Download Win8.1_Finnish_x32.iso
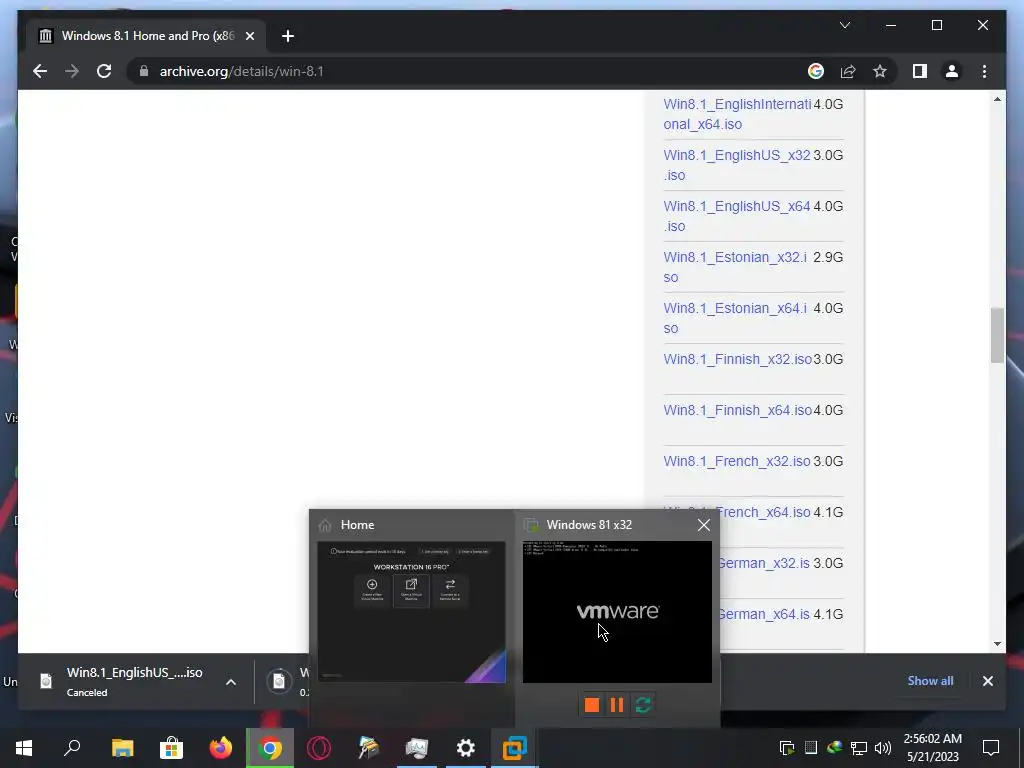Viewport: 1024px width, 768px height. [737, 359]
